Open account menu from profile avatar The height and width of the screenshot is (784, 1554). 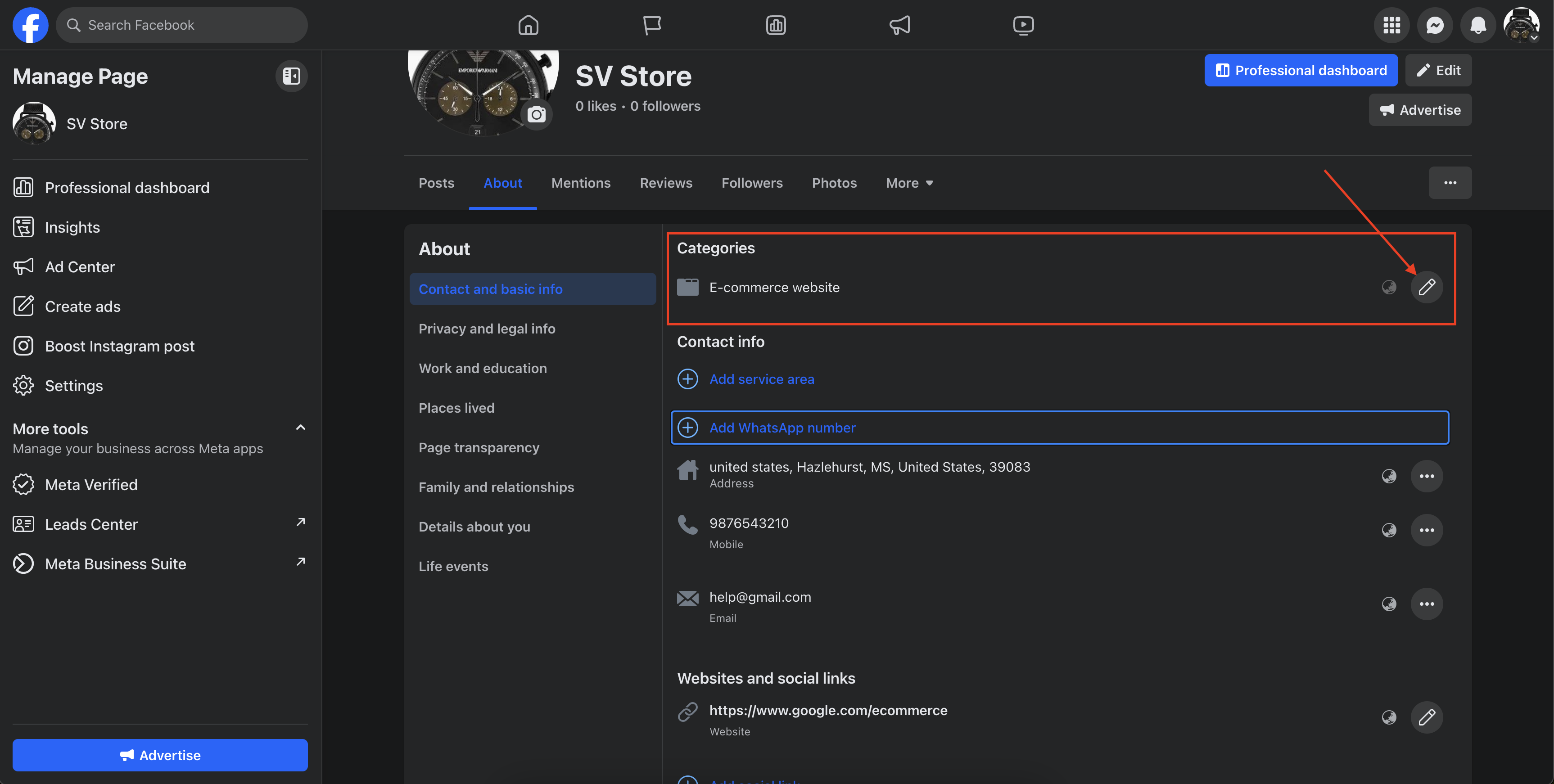(x=1520, y=25)
